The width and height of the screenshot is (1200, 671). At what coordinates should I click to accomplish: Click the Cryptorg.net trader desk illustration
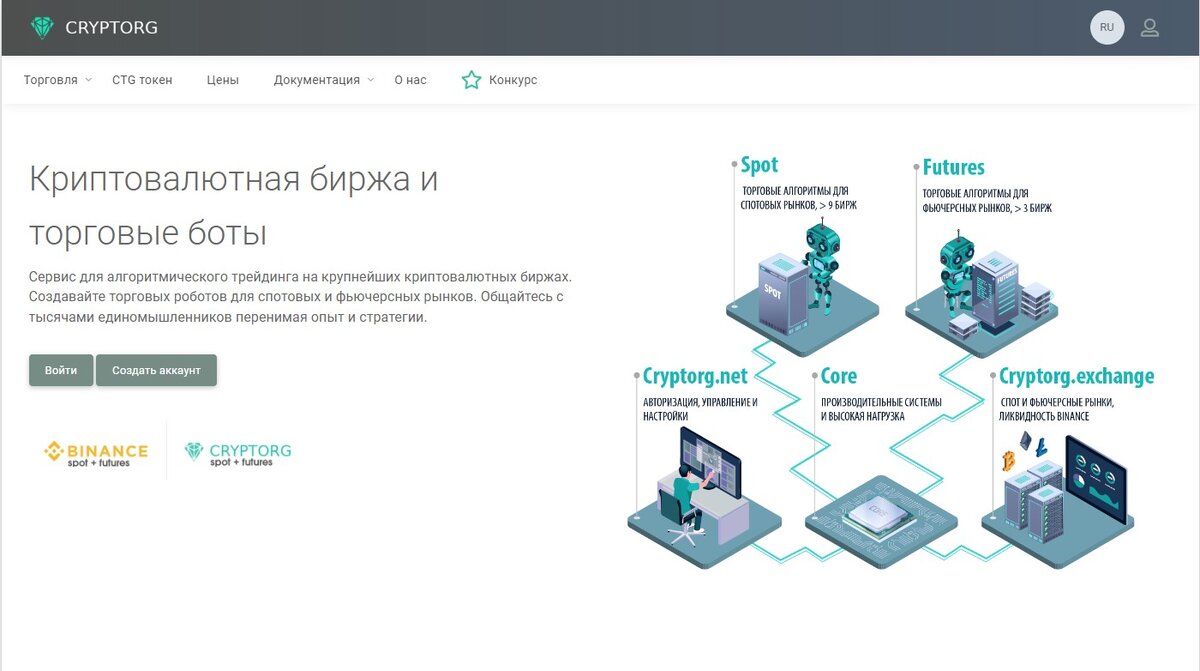tap(704, 497)
